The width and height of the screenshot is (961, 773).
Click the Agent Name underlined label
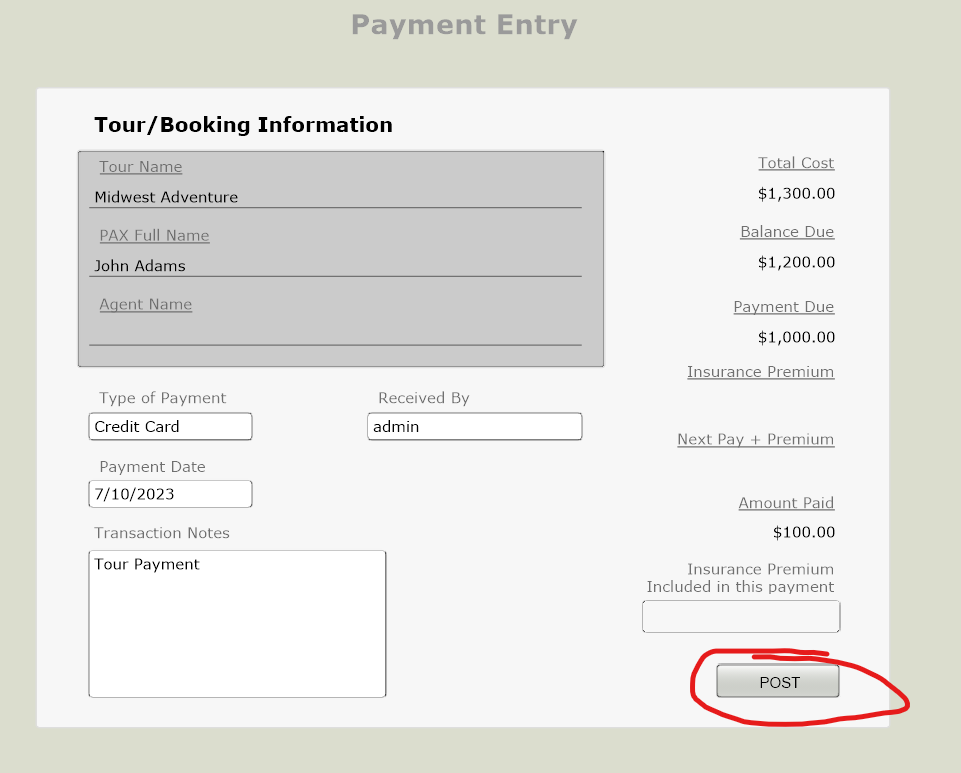[145, 305]
